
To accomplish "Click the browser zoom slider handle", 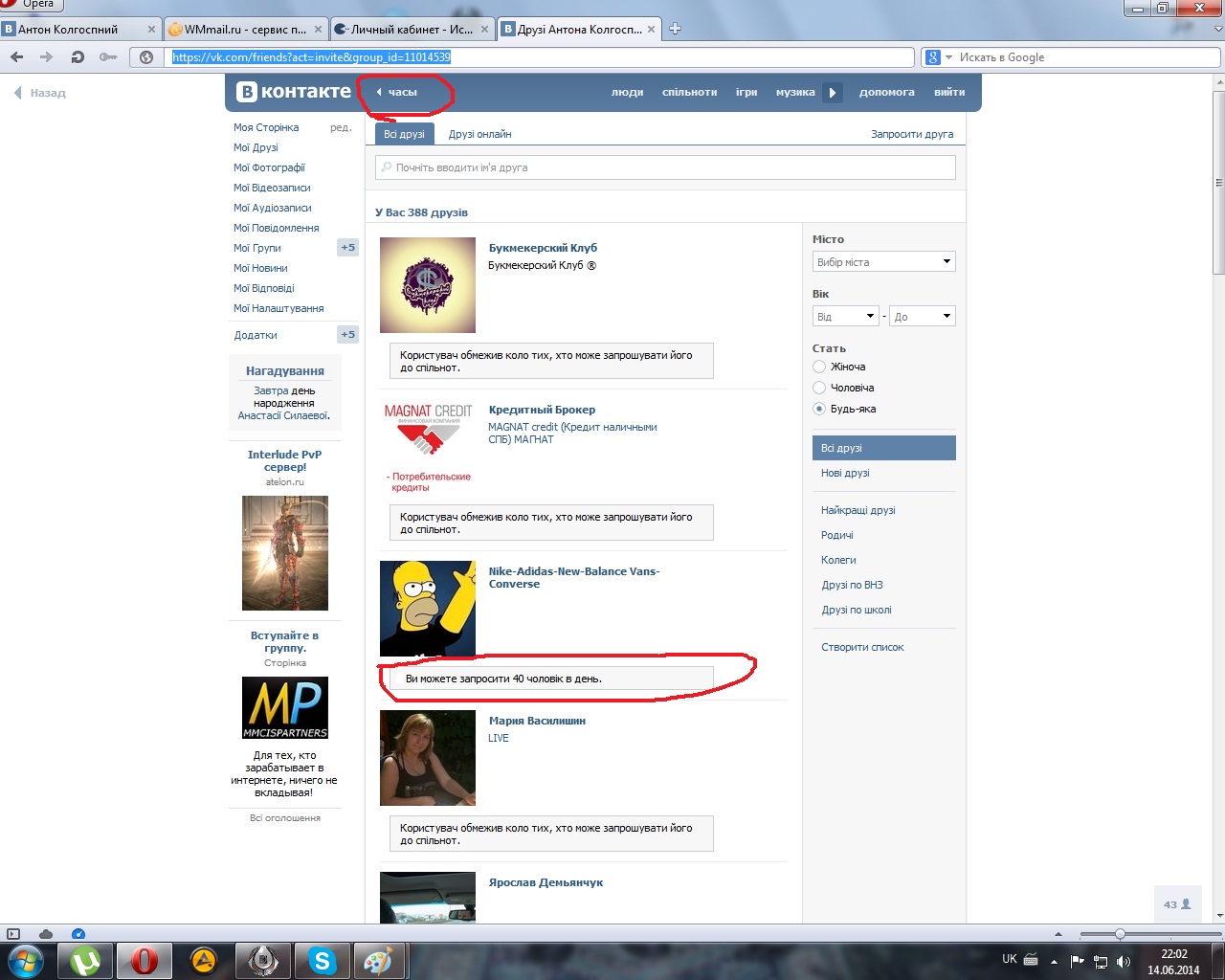I will [x=1120, y=934].
